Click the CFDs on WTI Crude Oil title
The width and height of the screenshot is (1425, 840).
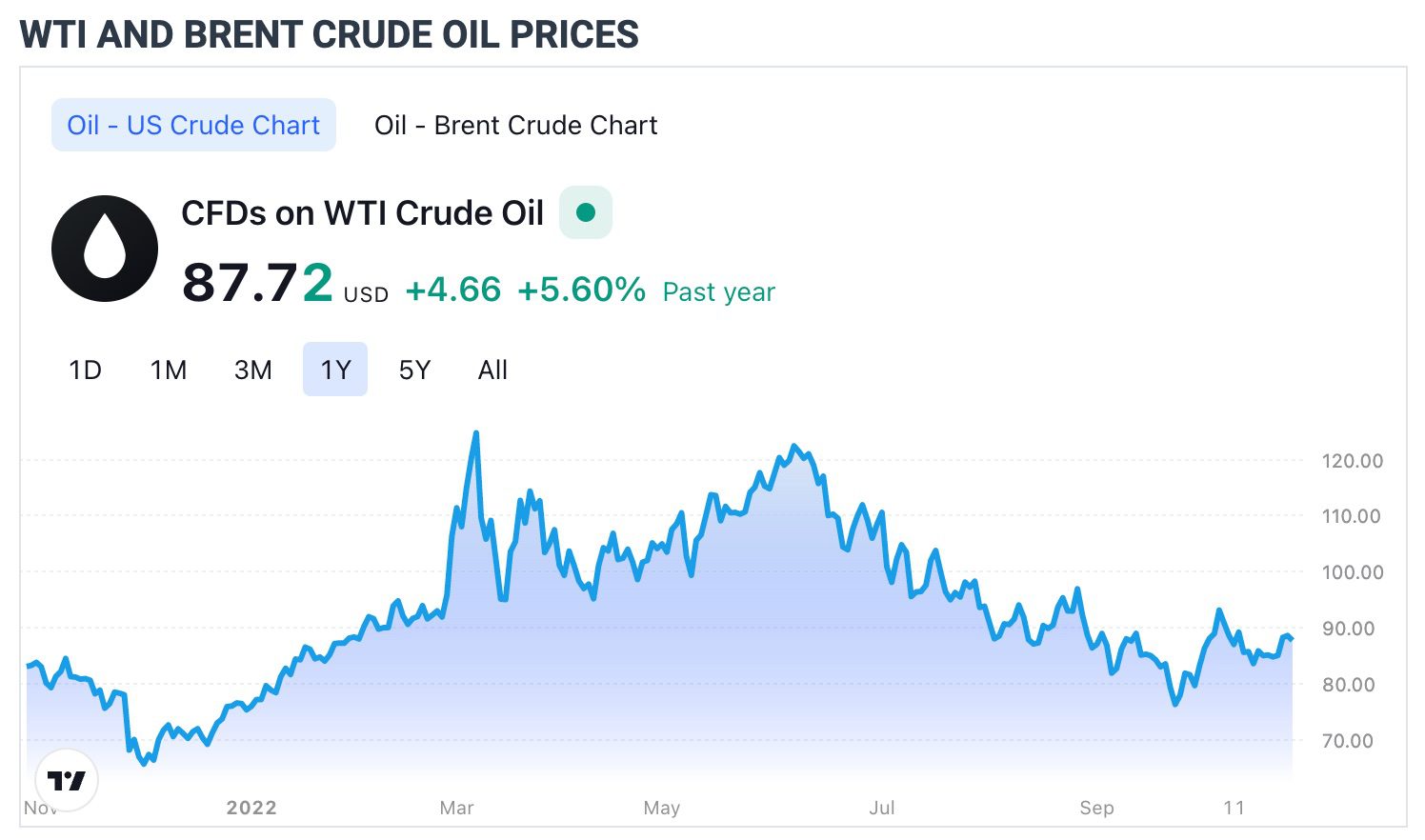[362, 213]
